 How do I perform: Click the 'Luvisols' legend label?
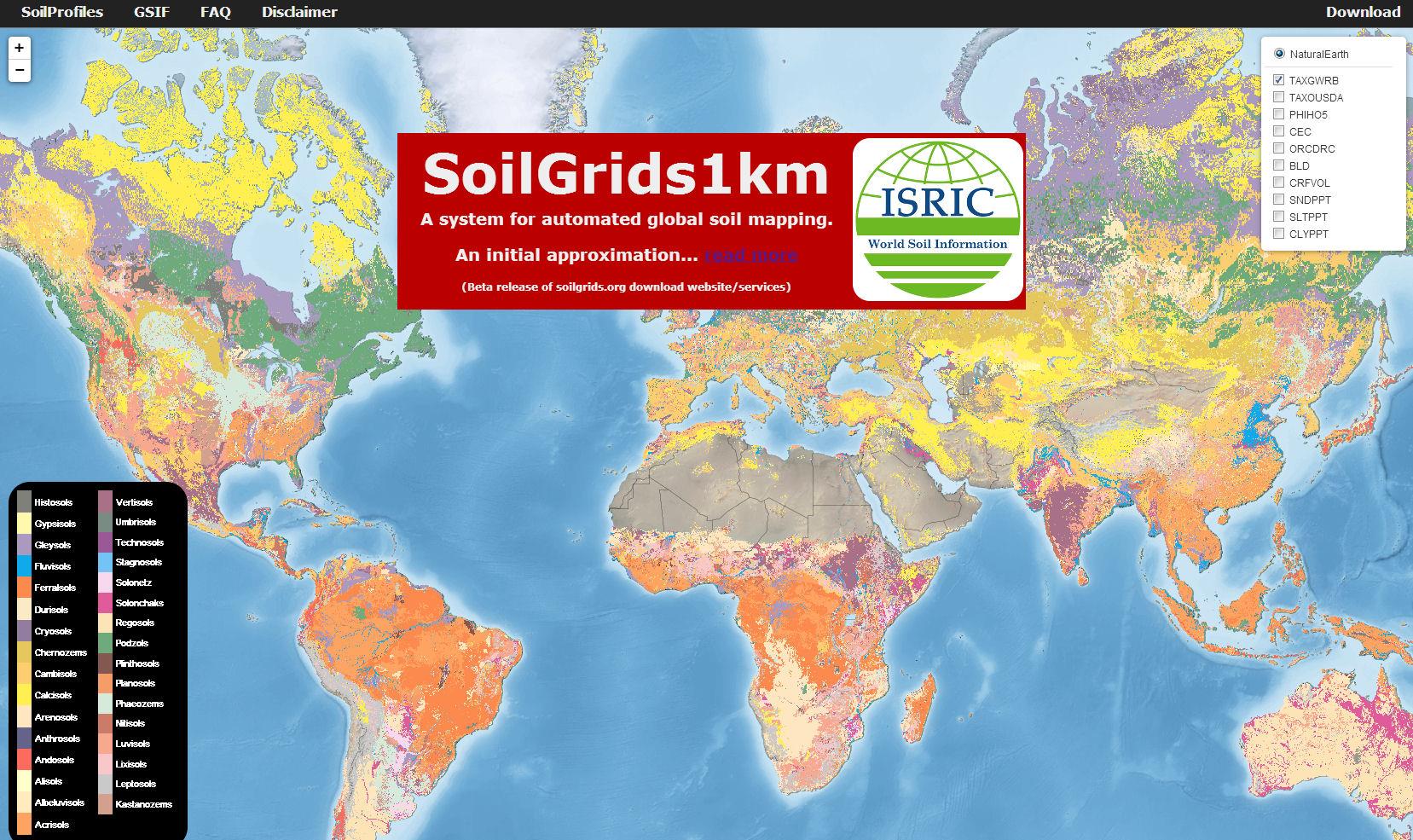[133, 744]
